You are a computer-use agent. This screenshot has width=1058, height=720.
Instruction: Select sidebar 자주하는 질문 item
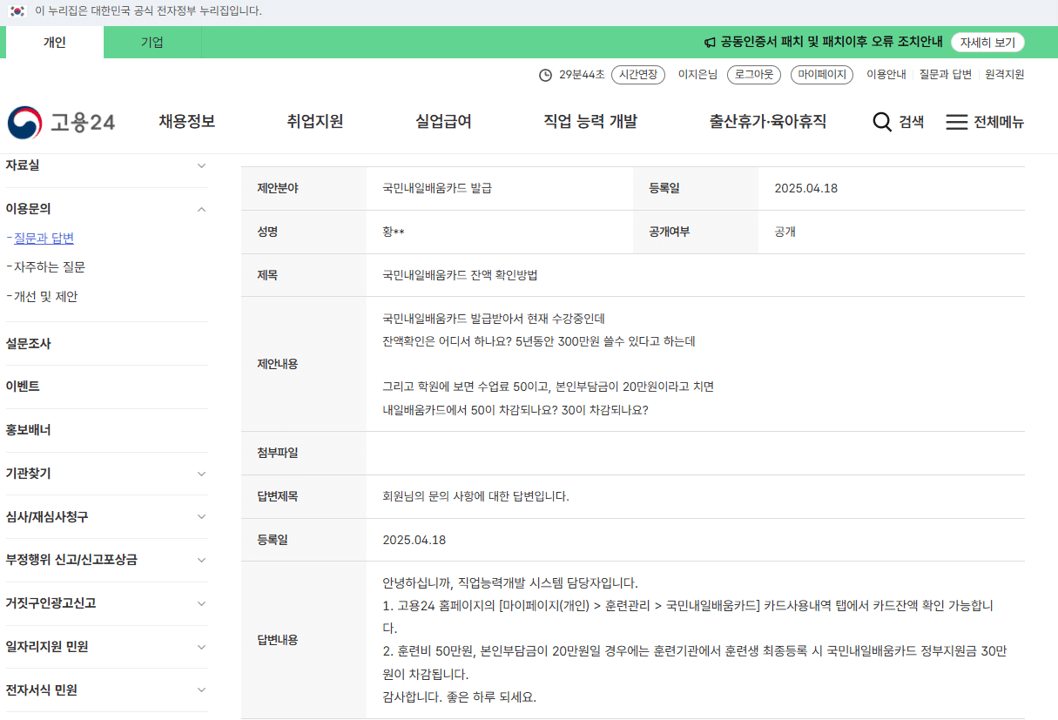pos(49,267)
